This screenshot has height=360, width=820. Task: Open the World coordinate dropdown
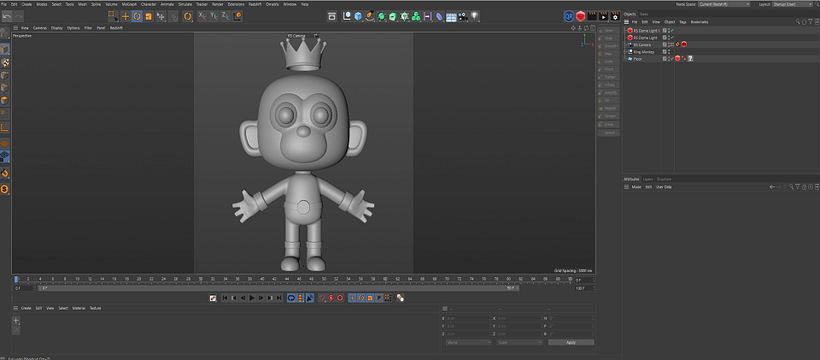coord(469,342)
